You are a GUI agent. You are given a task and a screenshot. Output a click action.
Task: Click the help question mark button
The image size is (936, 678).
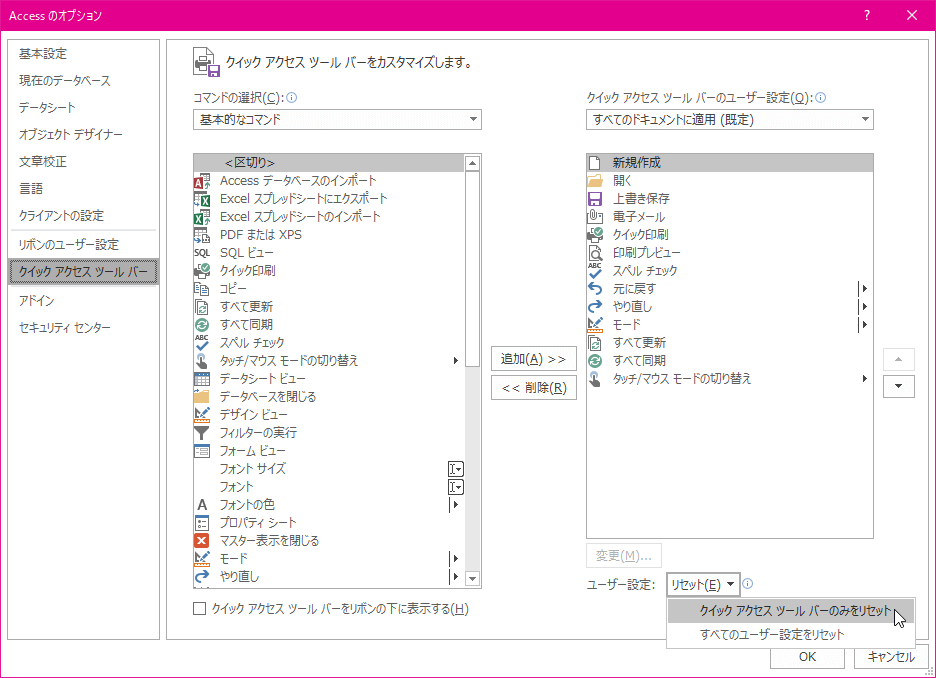(867, 16)
